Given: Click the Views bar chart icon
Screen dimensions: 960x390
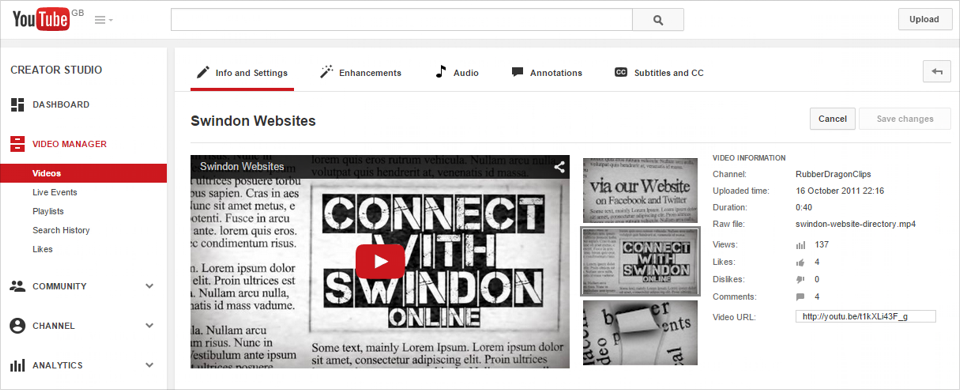Looking at the screenshot, I should 800,245.
